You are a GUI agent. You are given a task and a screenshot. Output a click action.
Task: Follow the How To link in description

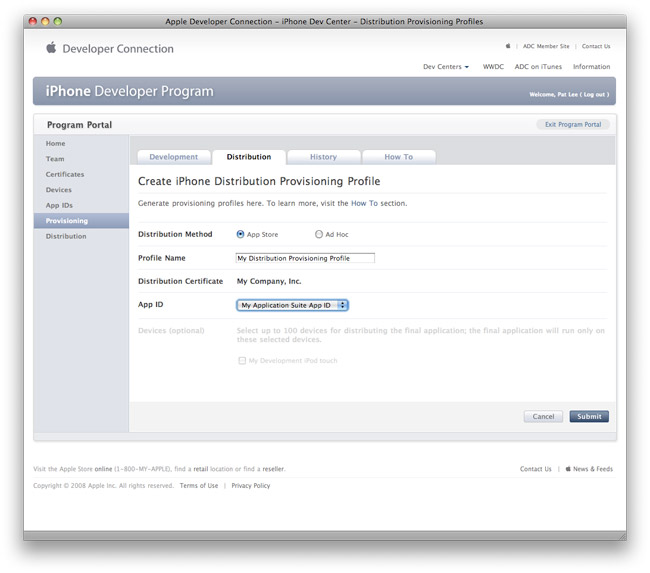point(364,203)
